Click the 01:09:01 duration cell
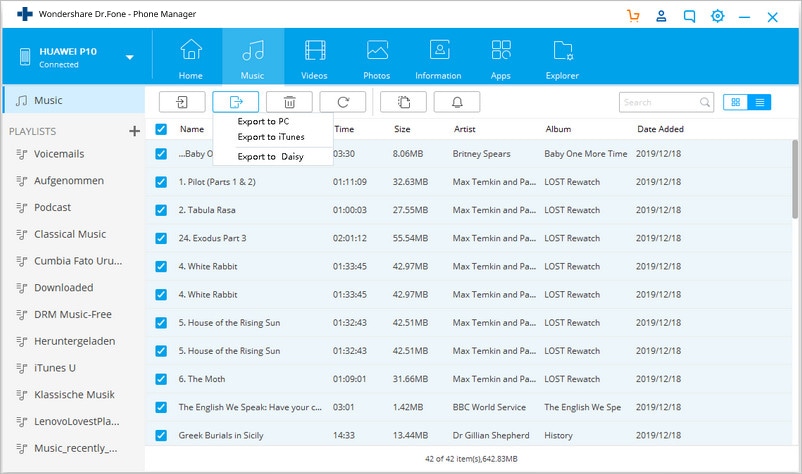 [350, 379]
